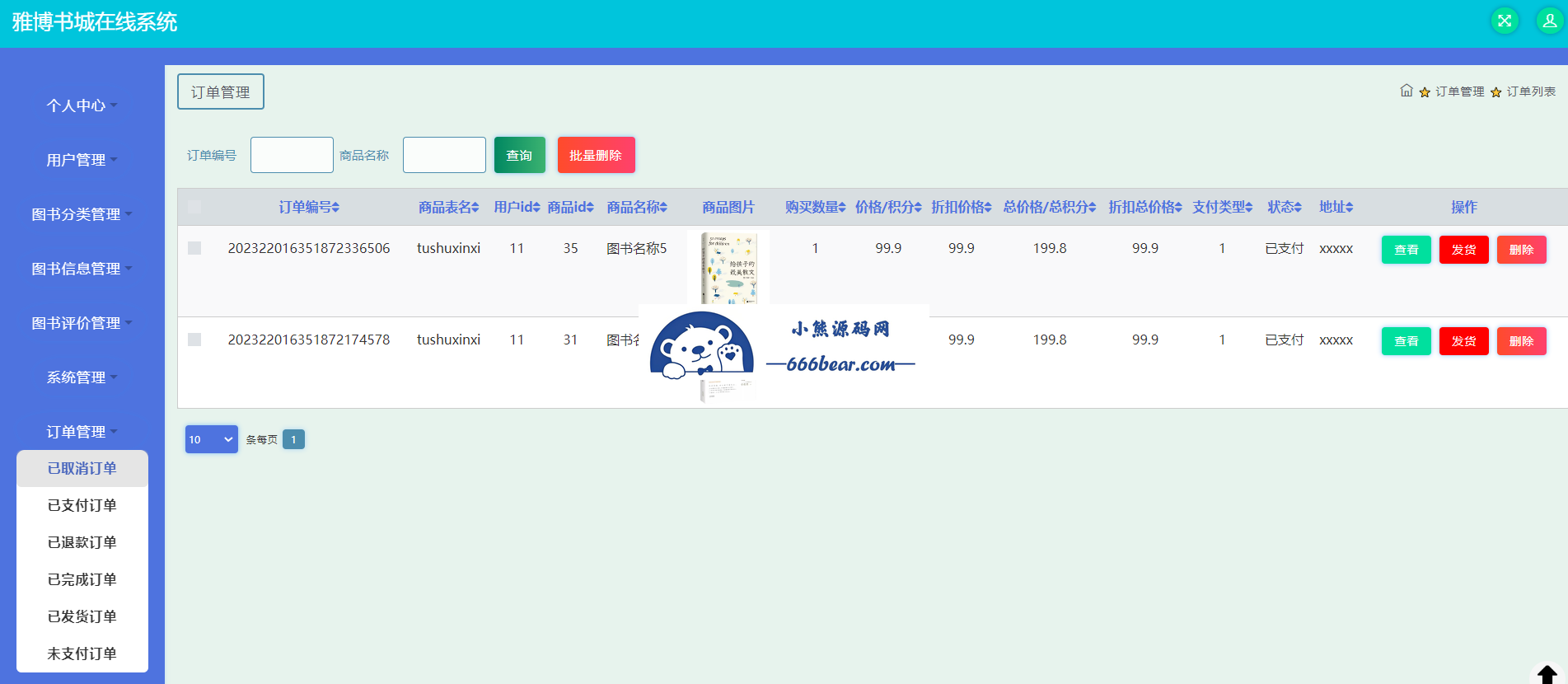1568x684 pixels.
Task: Click 删除 for order ending 336506
Action: [x=1522, y=250]
